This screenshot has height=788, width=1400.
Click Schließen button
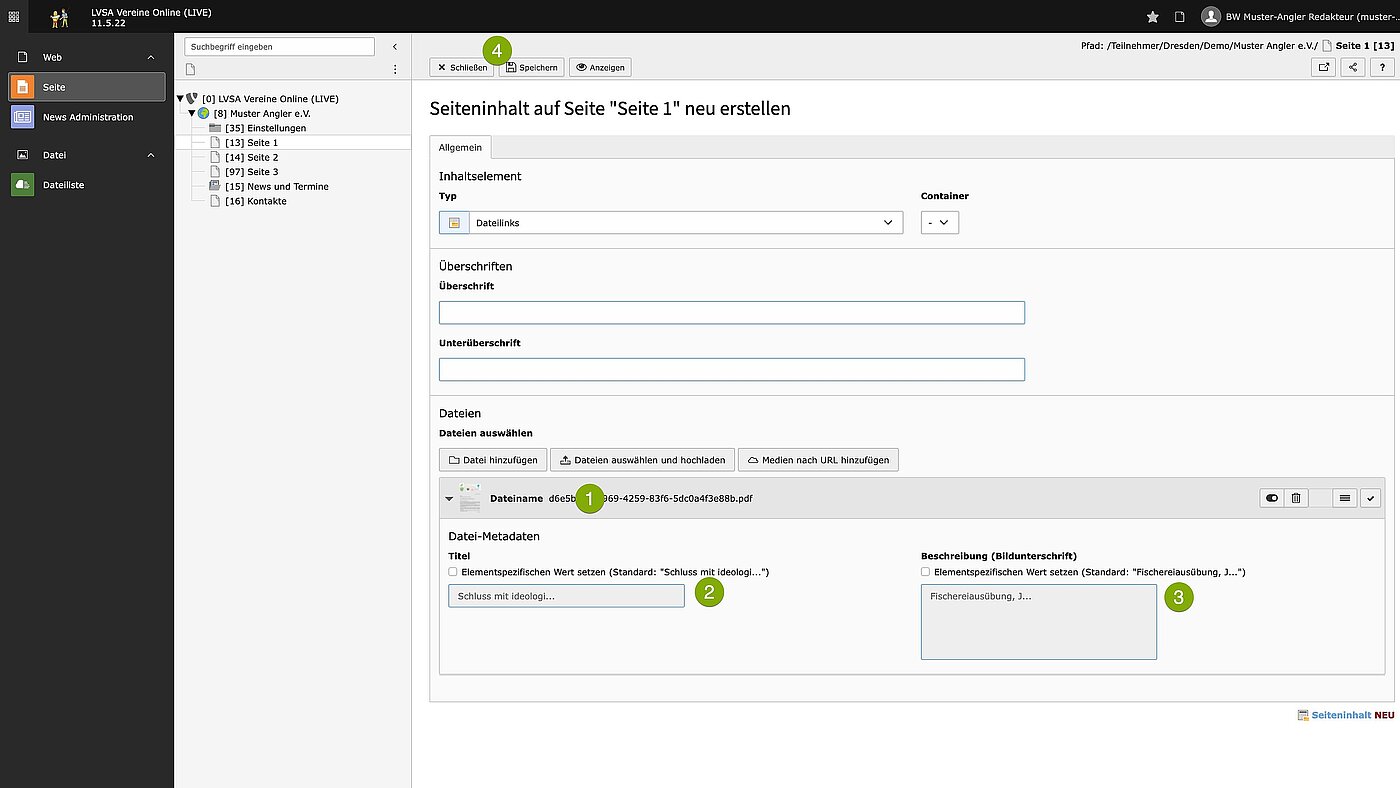(x=462, y=67)
